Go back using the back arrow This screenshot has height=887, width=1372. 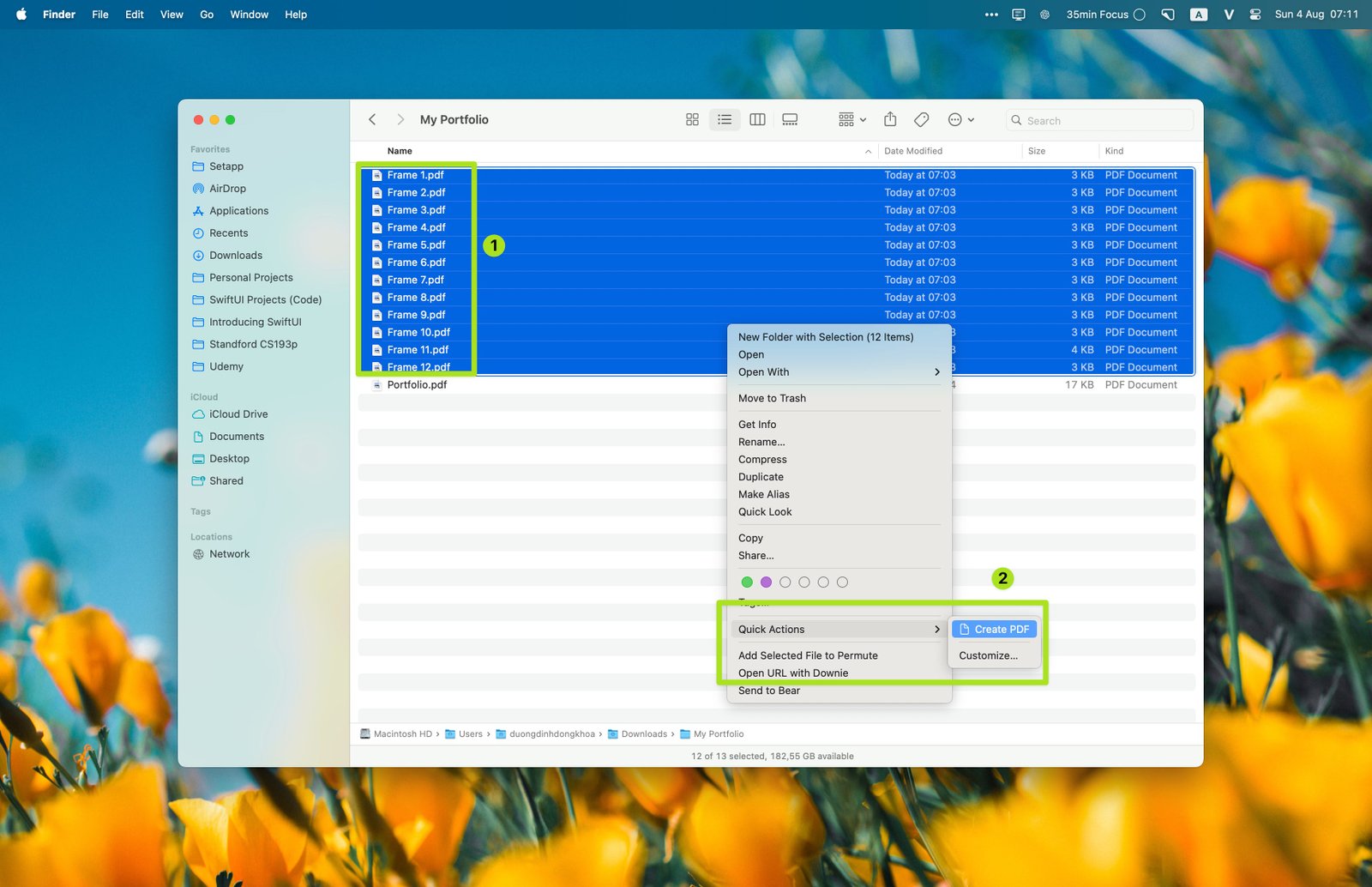372,120
